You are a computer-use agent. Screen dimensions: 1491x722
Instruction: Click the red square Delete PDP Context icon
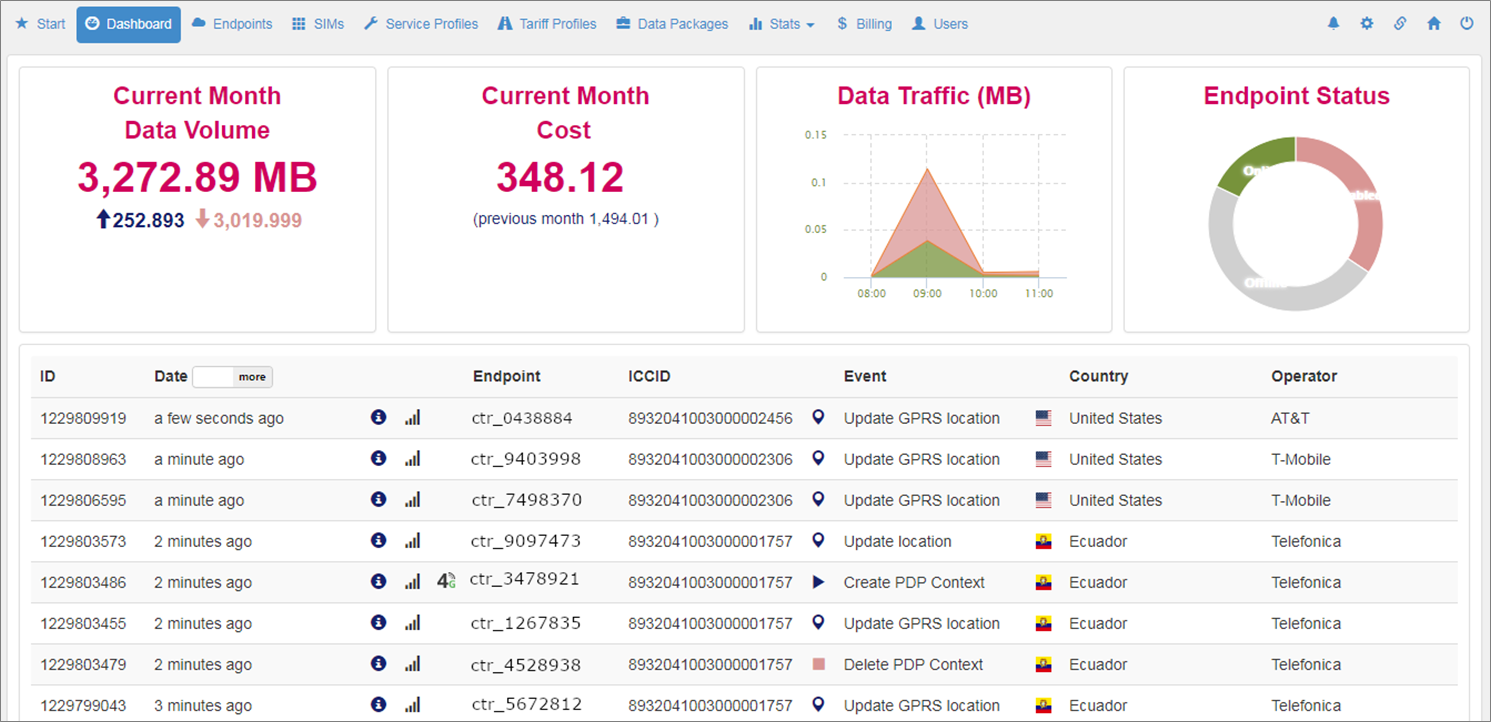[x=818, y=664]
